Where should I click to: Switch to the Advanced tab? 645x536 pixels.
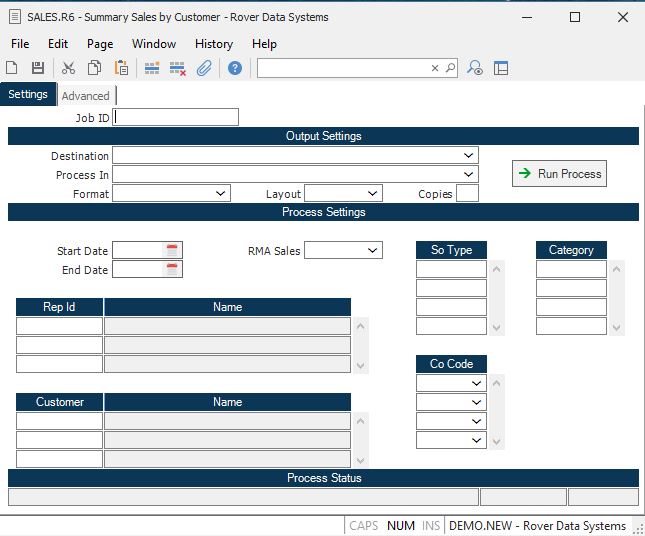86,96
